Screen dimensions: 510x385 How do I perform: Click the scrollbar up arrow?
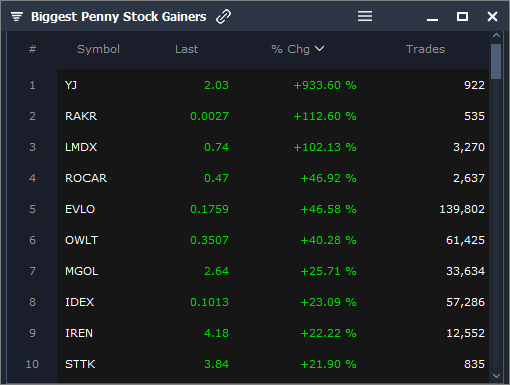[496, 35]
